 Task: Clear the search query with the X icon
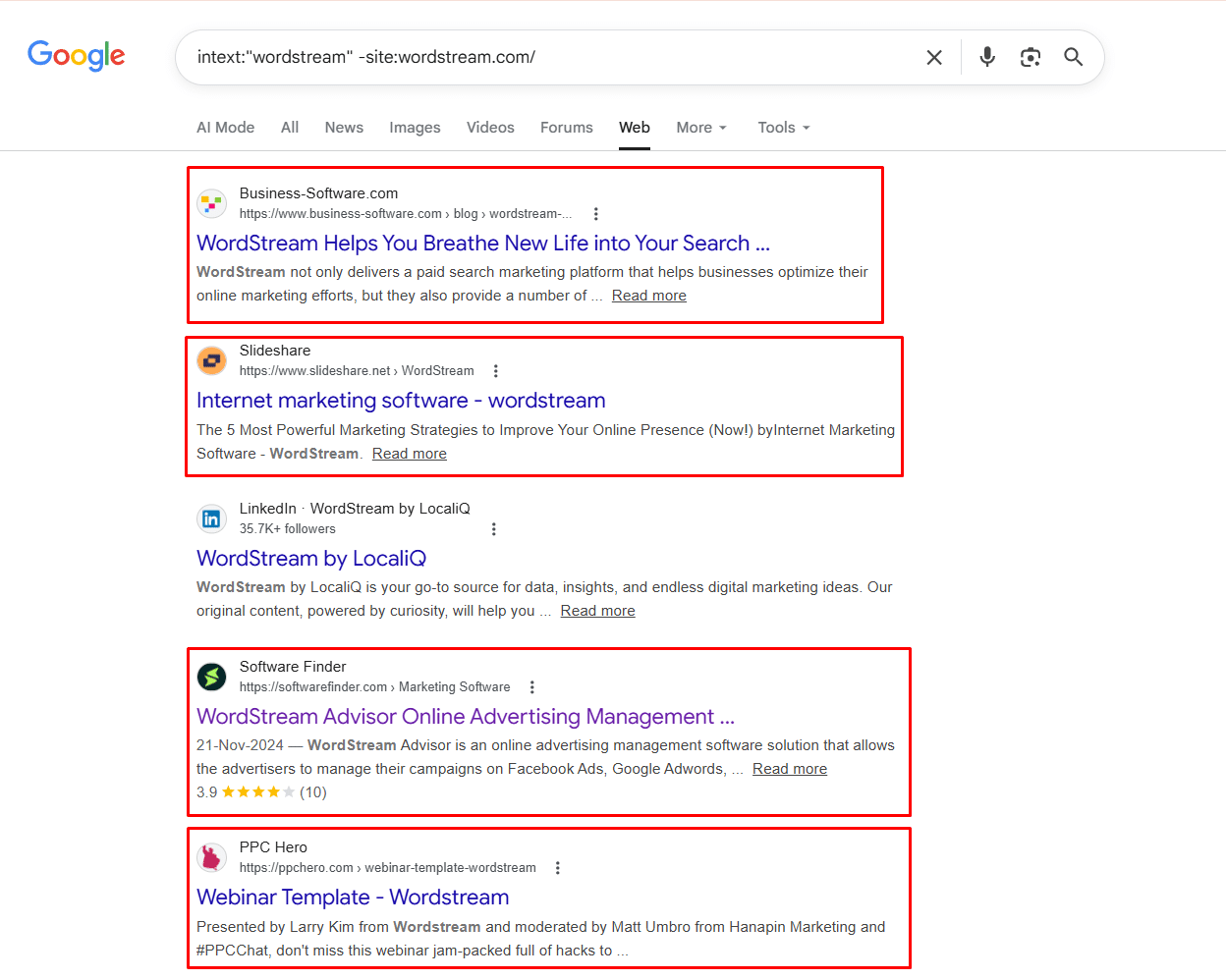(934, 58)
